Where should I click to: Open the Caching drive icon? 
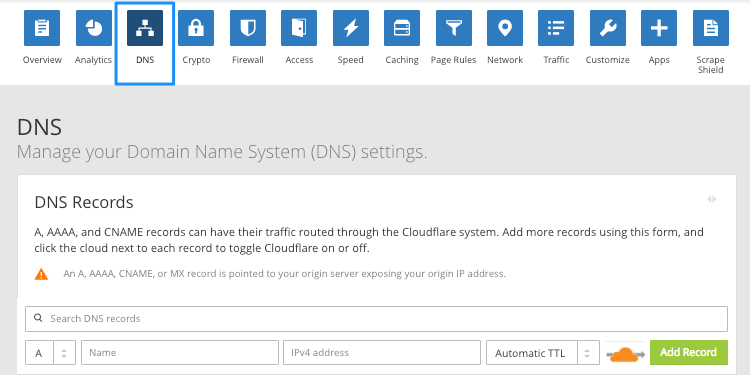402,28
